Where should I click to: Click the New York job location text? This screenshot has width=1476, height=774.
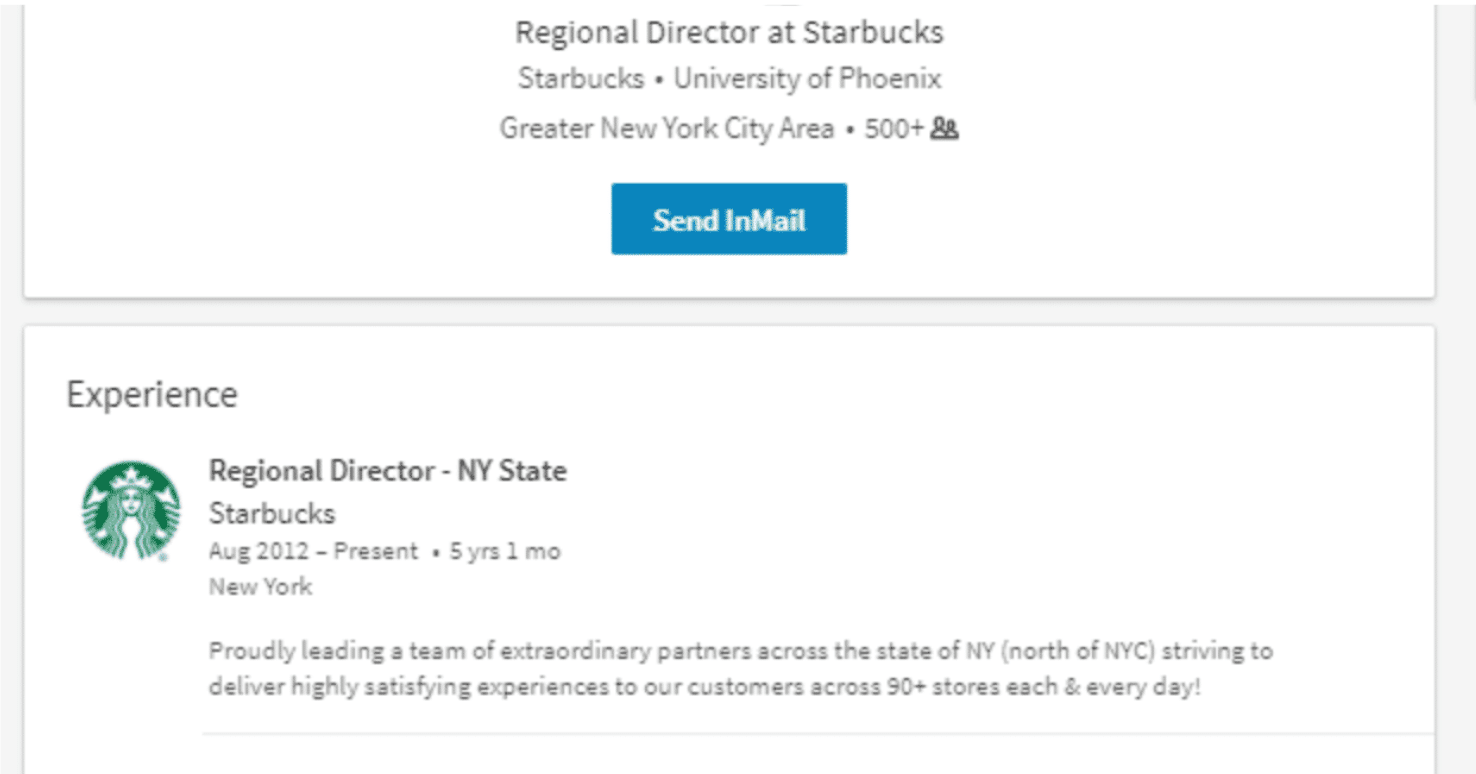[x=260, y=587]
